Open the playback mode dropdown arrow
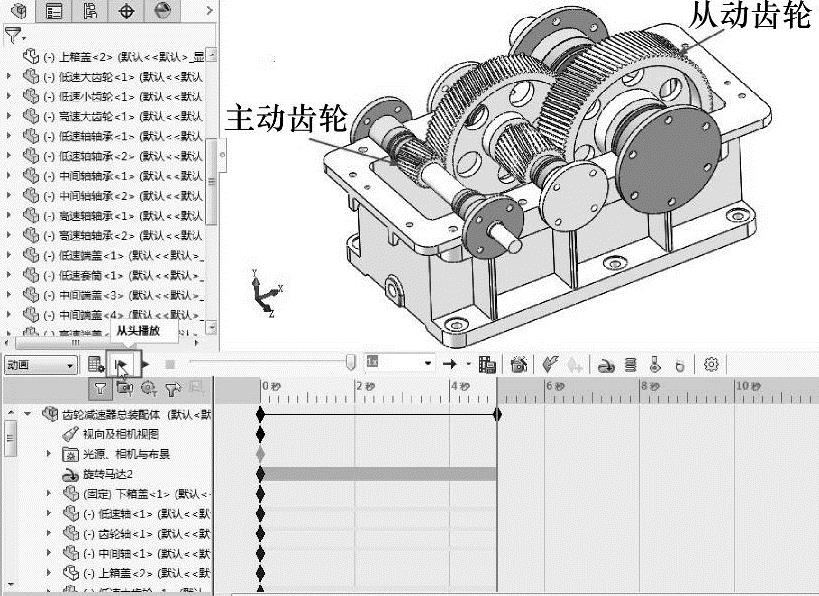819x596 pixels. coord(468,364)
